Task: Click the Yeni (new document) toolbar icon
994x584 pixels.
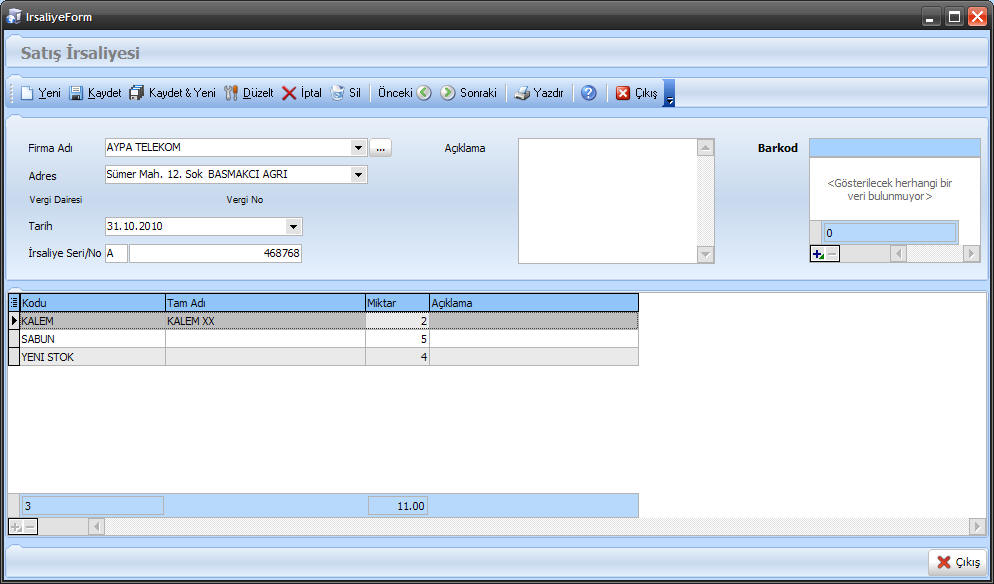Action: click(27, 93)
